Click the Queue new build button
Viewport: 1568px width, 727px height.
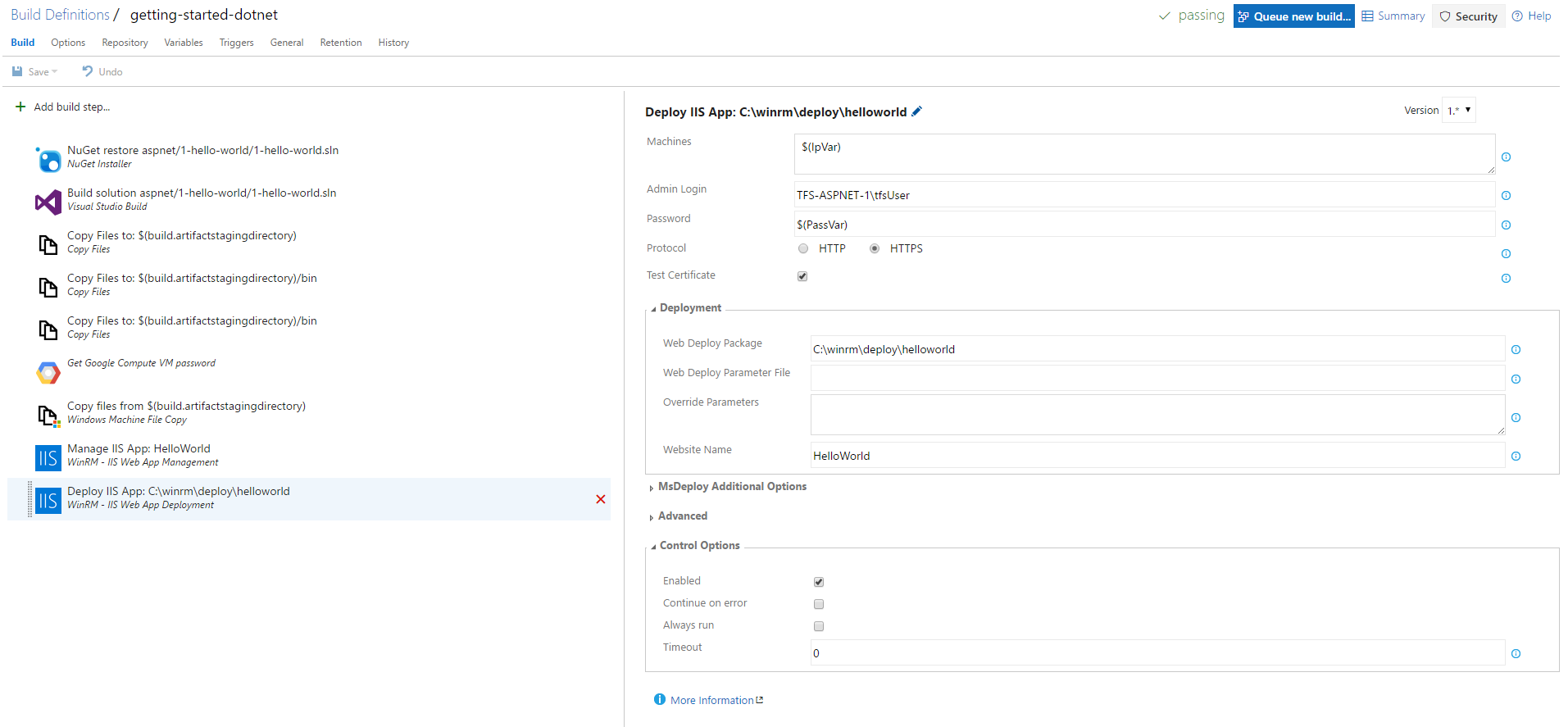point(1293,16)
